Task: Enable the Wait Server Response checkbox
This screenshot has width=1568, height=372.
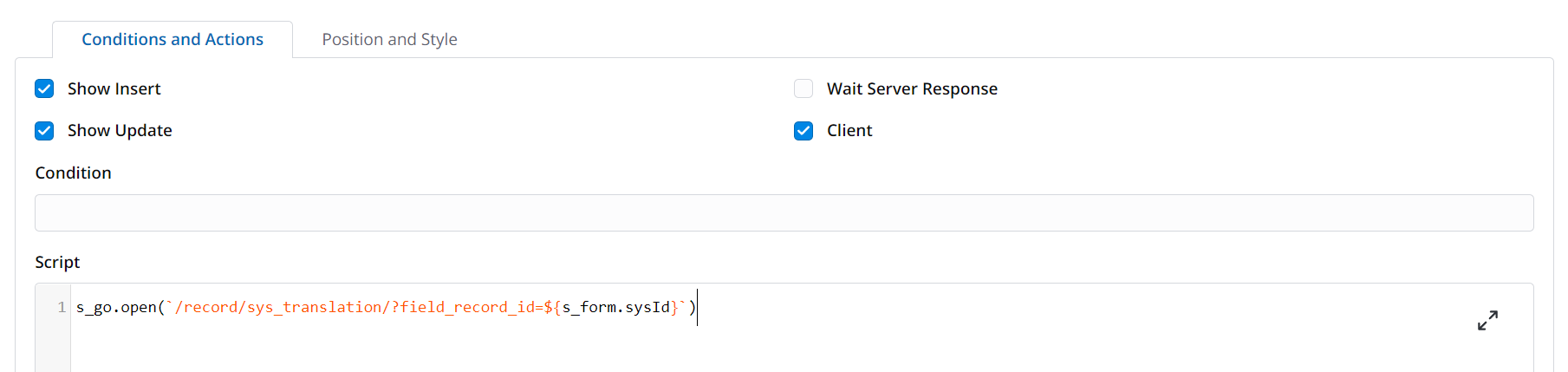Action: pyautogui.click(x=804, y=88)
